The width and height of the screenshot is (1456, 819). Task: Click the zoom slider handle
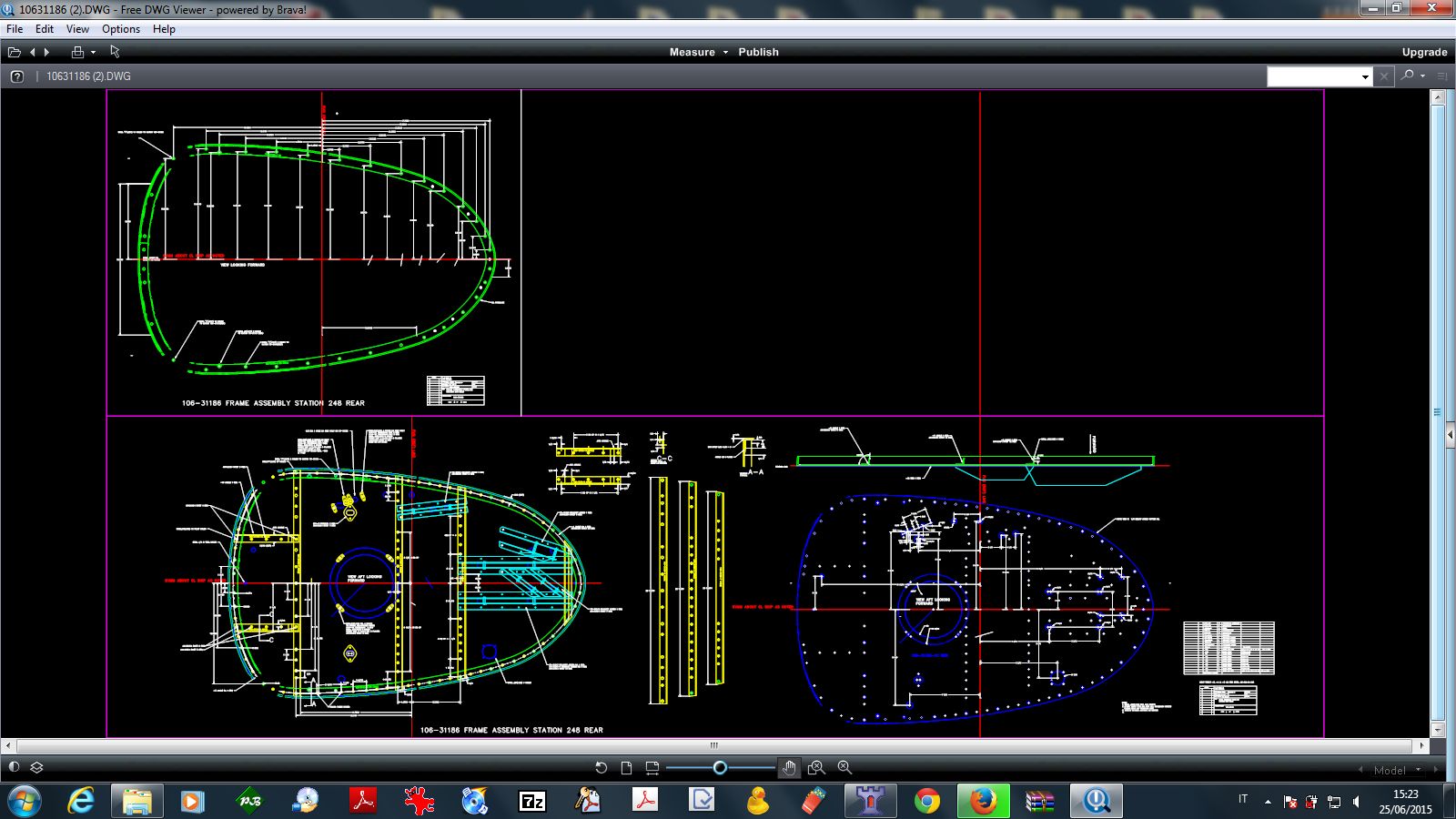[x=720, y=767]
